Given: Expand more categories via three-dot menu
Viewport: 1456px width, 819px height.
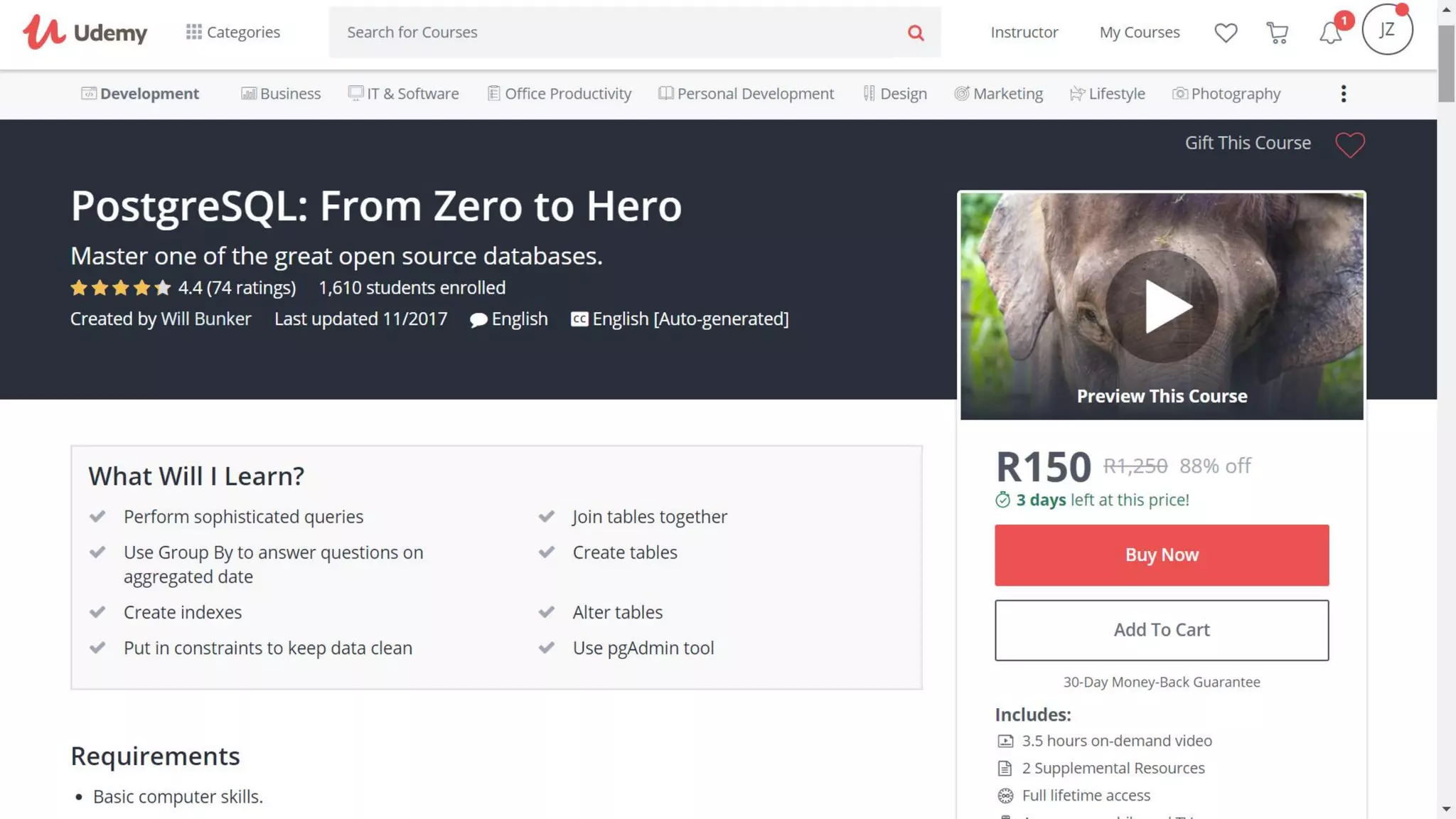Looking at the screenshot, I should click(x=1343, y=94).
